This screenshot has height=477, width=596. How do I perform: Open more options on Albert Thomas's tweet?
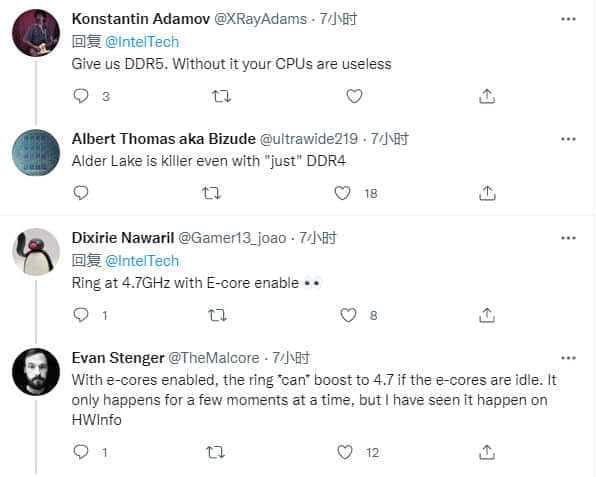(568, 139)
